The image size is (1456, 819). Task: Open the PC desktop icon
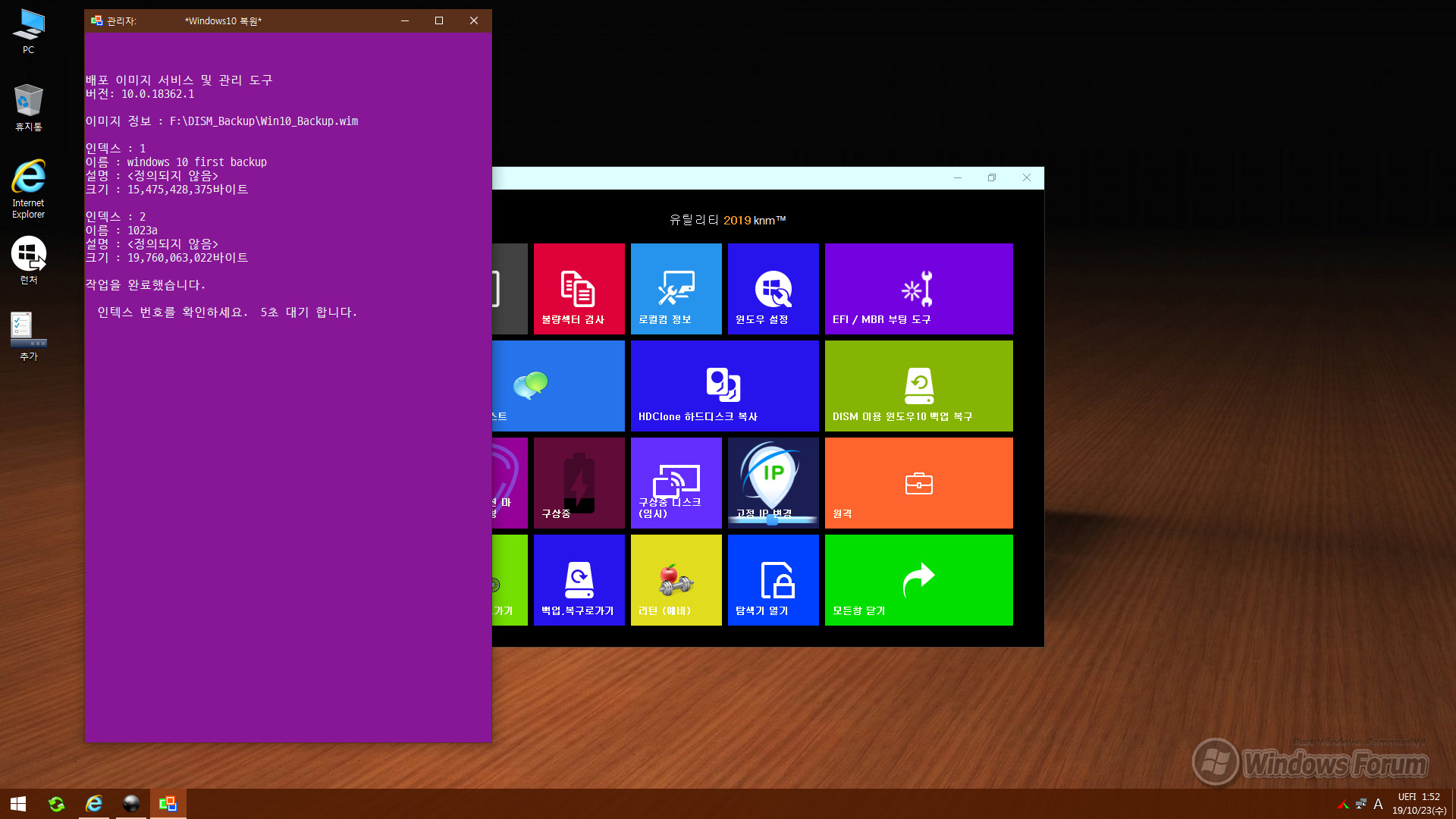(28, 31)
